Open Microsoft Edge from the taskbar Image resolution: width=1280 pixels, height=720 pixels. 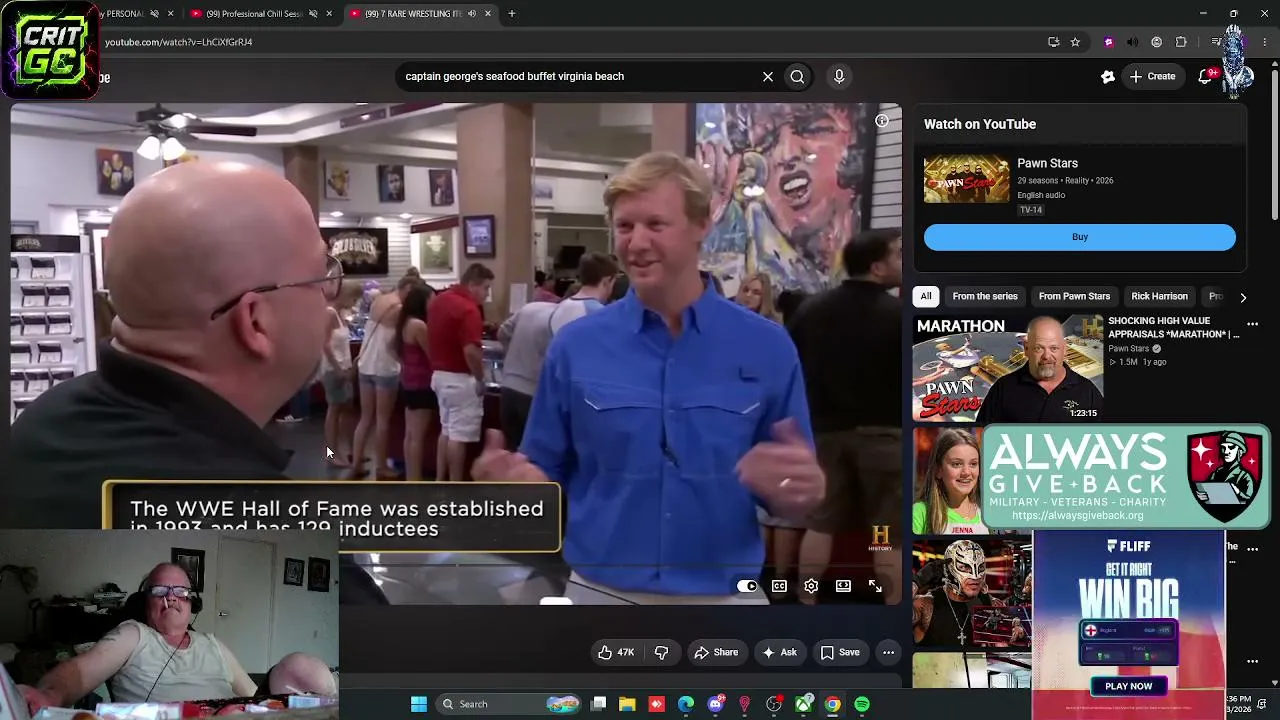click(x=686, y=704)
